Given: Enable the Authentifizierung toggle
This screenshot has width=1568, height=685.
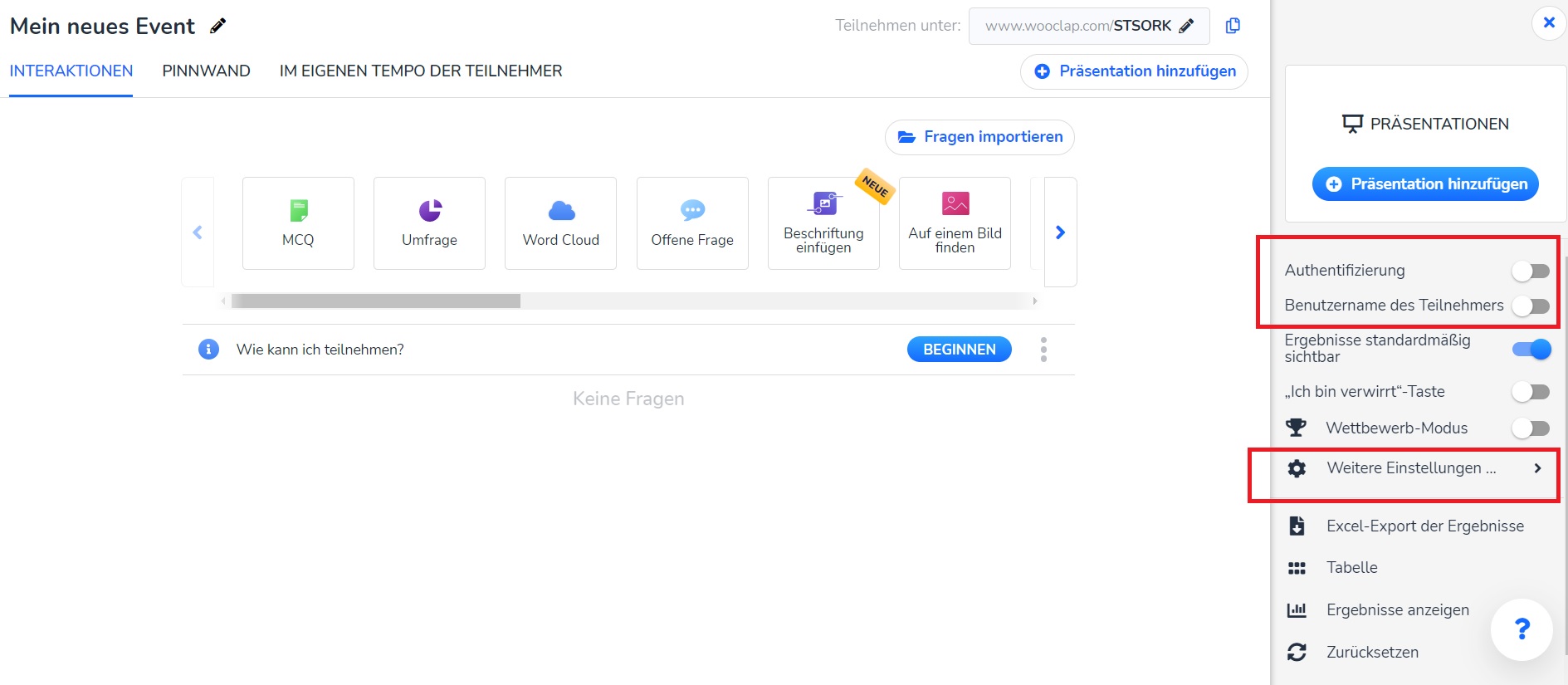Looking at the screenshot, I should click(1530, 271).
